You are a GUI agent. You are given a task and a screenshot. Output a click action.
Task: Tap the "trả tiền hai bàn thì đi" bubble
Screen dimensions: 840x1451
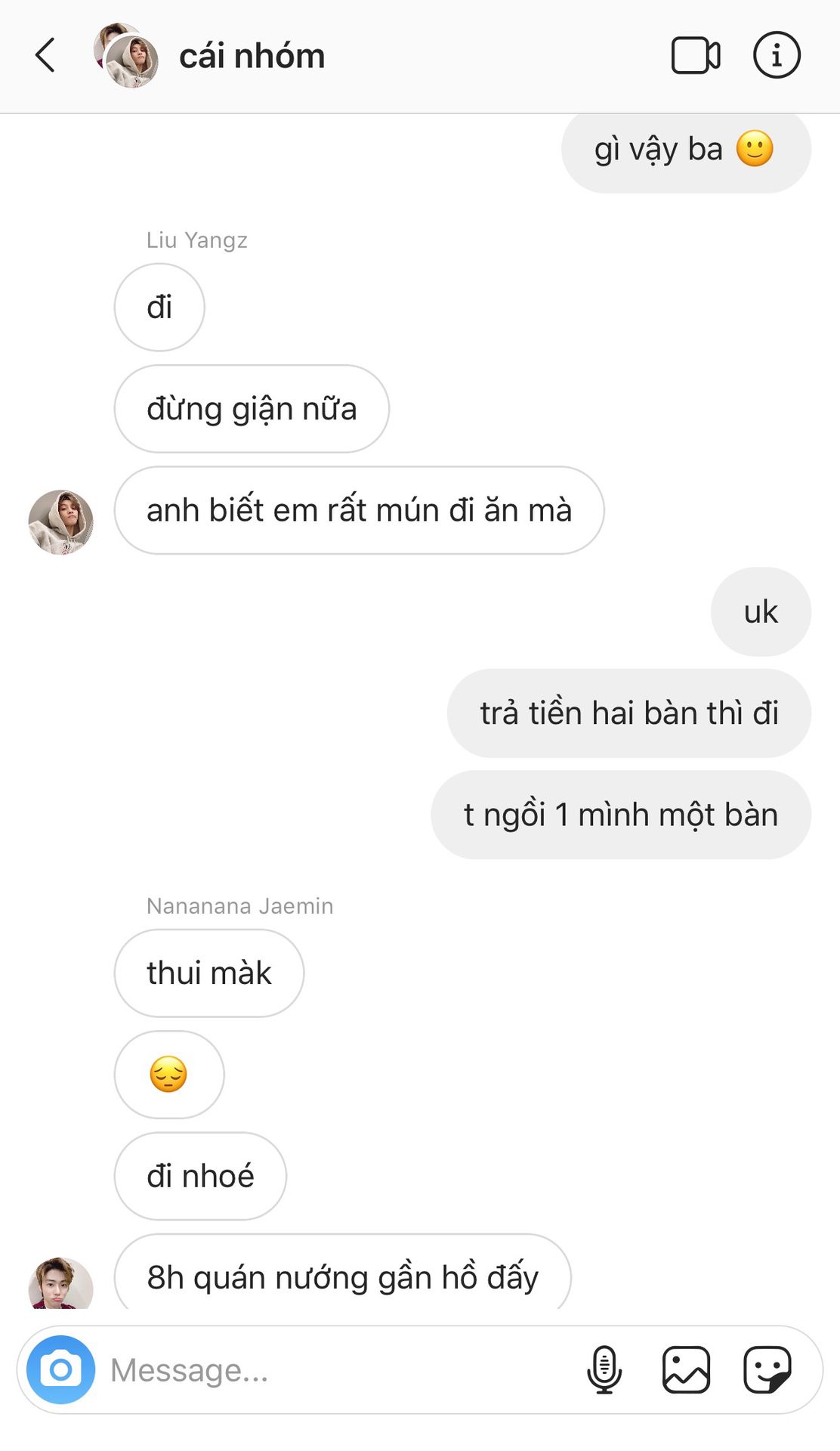tap(628, 713)
